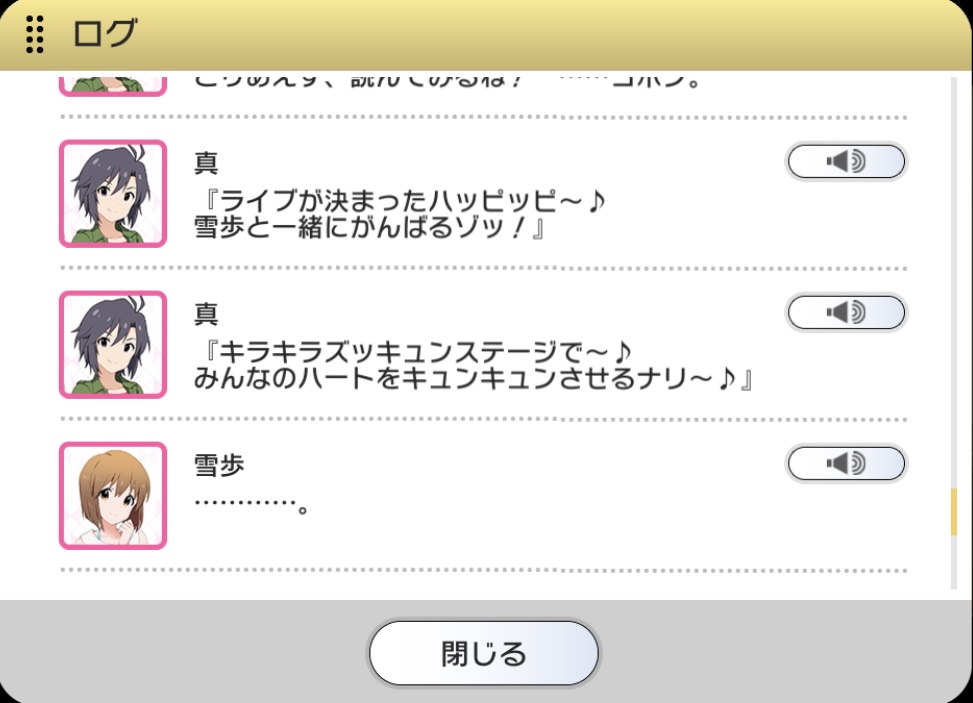The height and width of the screenshot is (703, 973).
Task: Tap the partially hidden portrait at the top of the list
Action: [113, 84]
